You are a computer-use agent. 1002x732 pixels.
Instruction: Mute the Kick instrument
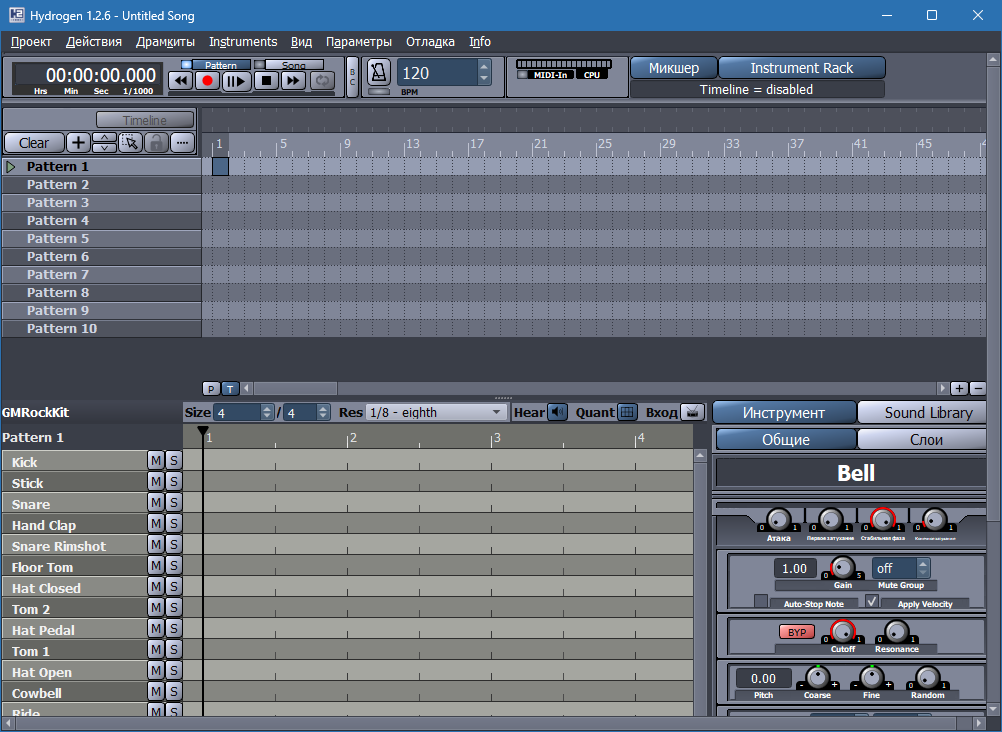[x=156, y=460]
